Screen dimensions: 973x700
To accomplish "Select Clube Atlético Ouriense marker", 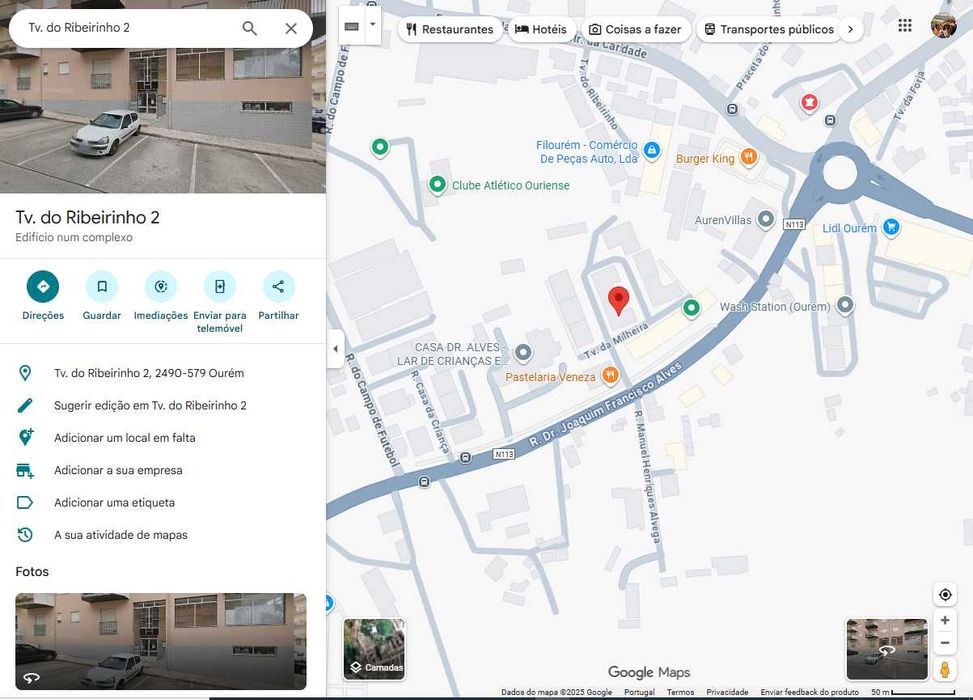I will (437, 184).
